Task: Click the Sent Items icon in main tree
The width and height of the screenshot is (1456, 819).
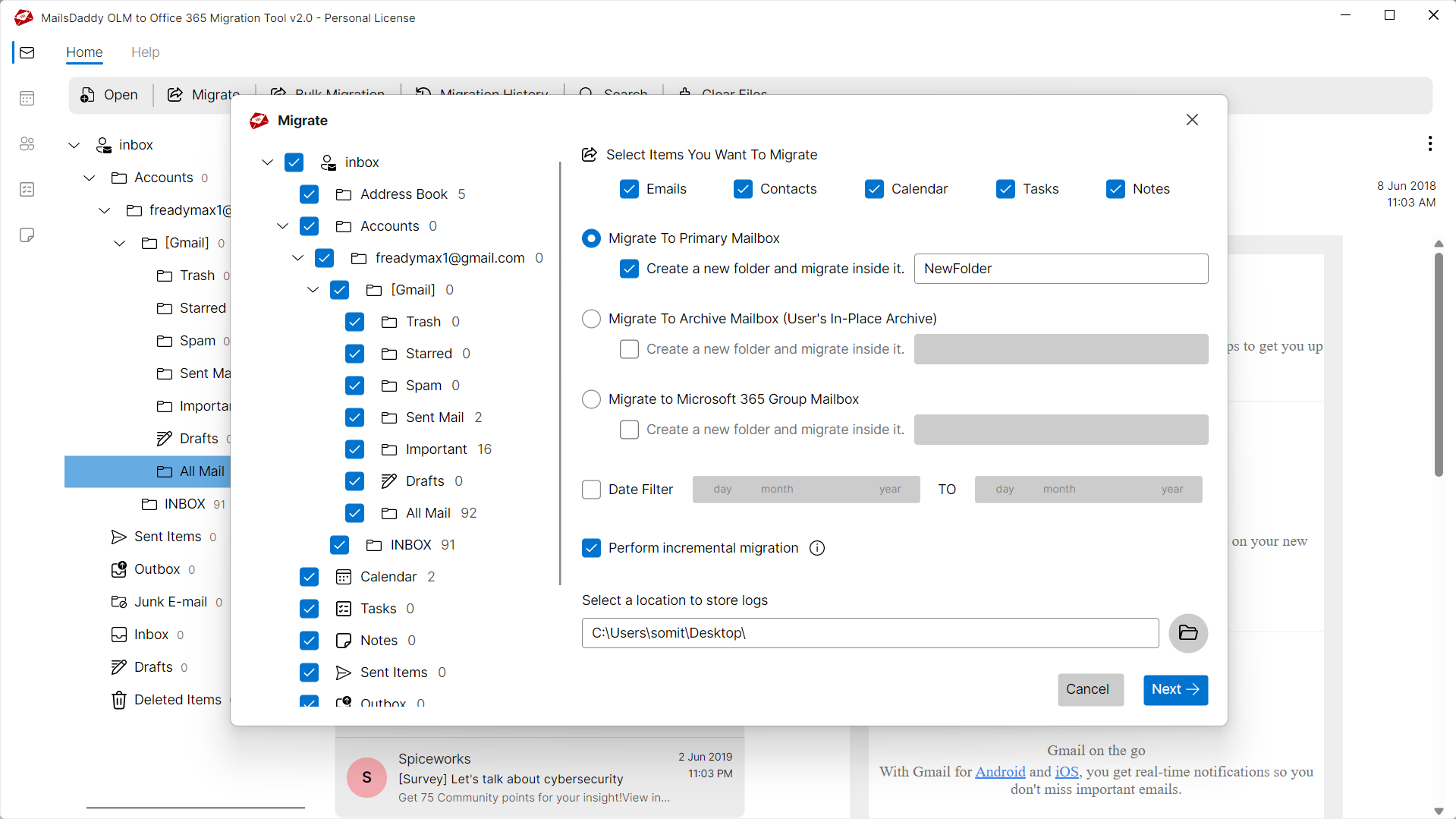Action: point(119,537)
